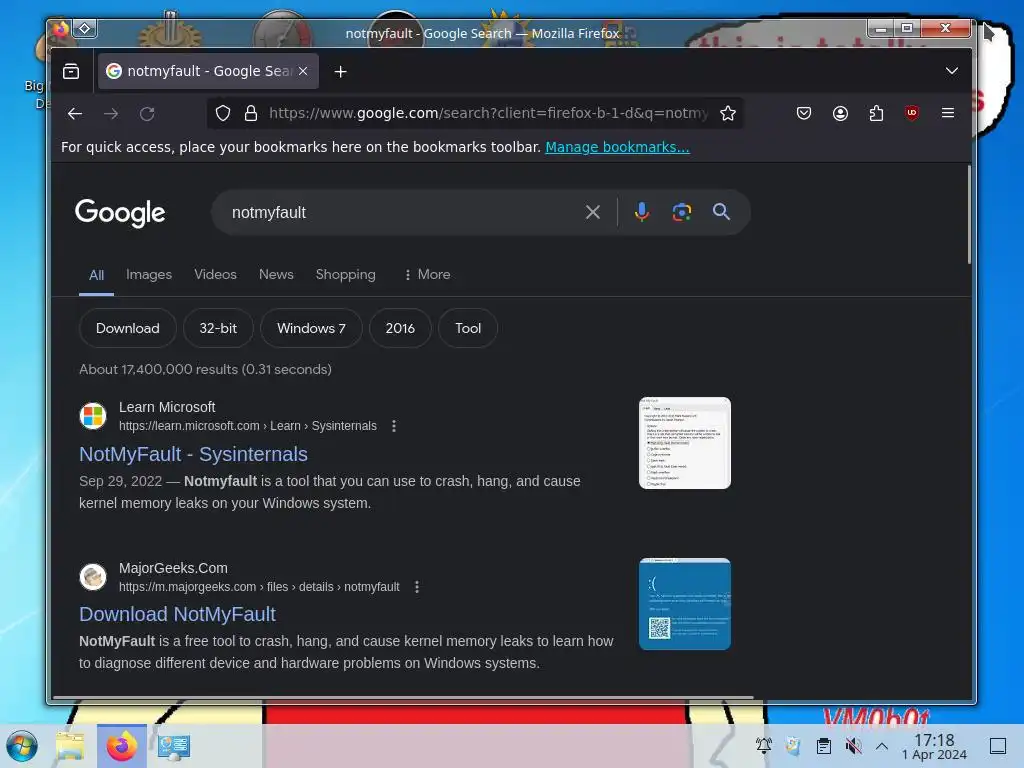Search by image with Lens icon
This screenshot has height=768, width=1024.
(x=681, y=212)
